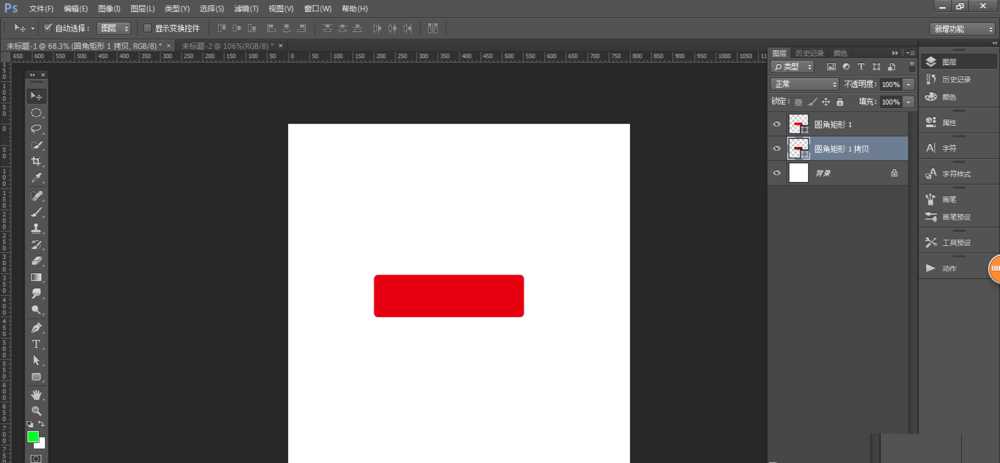This screenshot has height=463, width=1000.
Task: Switch to the 历史记录 panel tab
Action: pos(810,53)
